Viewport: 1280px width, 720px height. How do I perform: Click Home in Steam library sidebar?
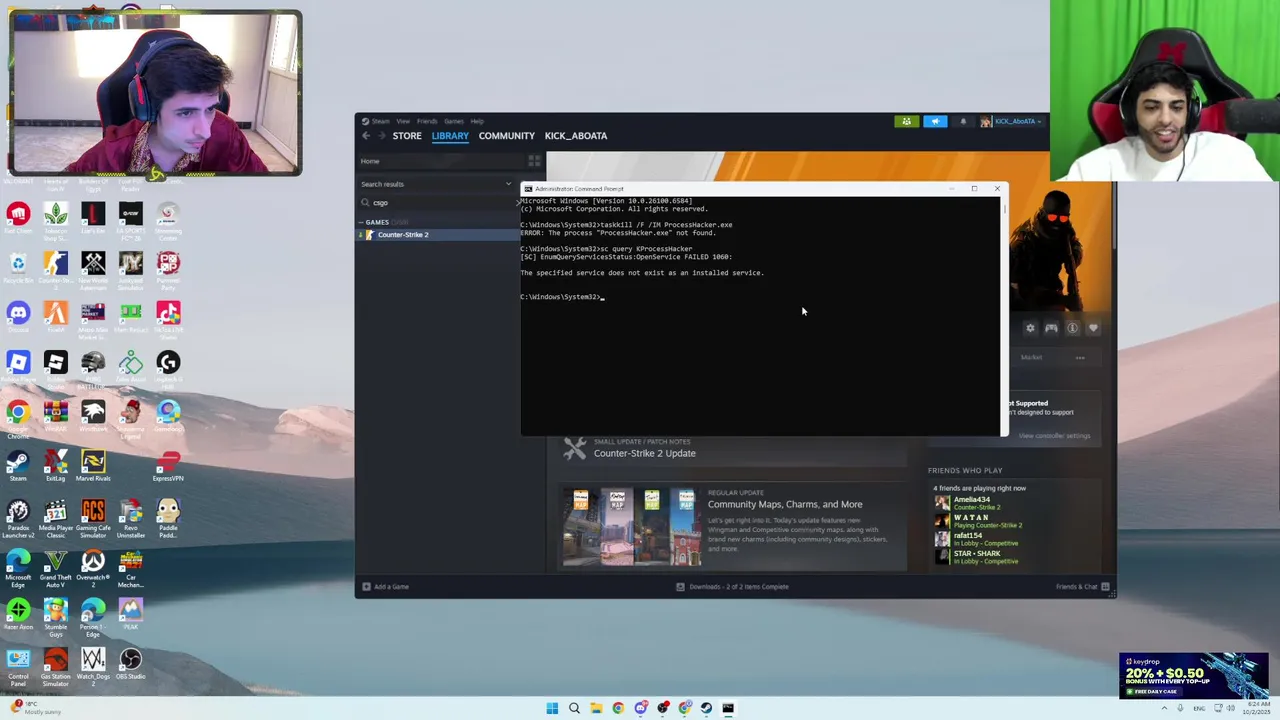pos(370,161)
